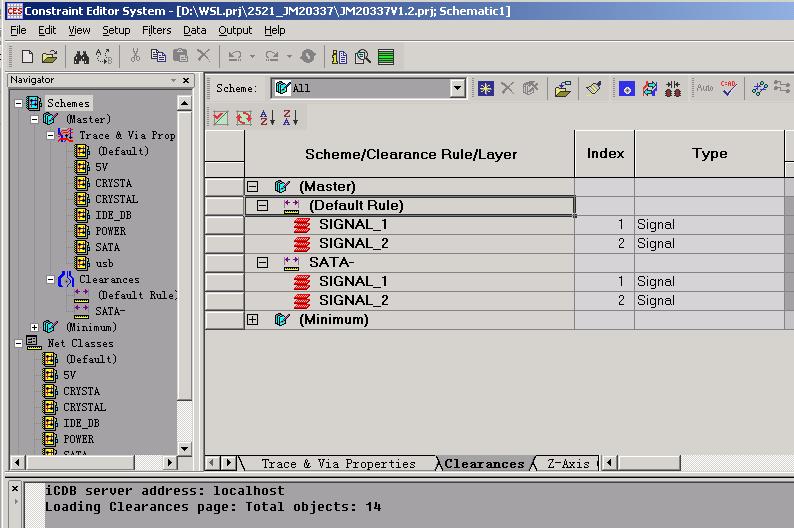Collapse the (Master) row in the table
This screenshot has height=528, width=794.
pos(252,186)
